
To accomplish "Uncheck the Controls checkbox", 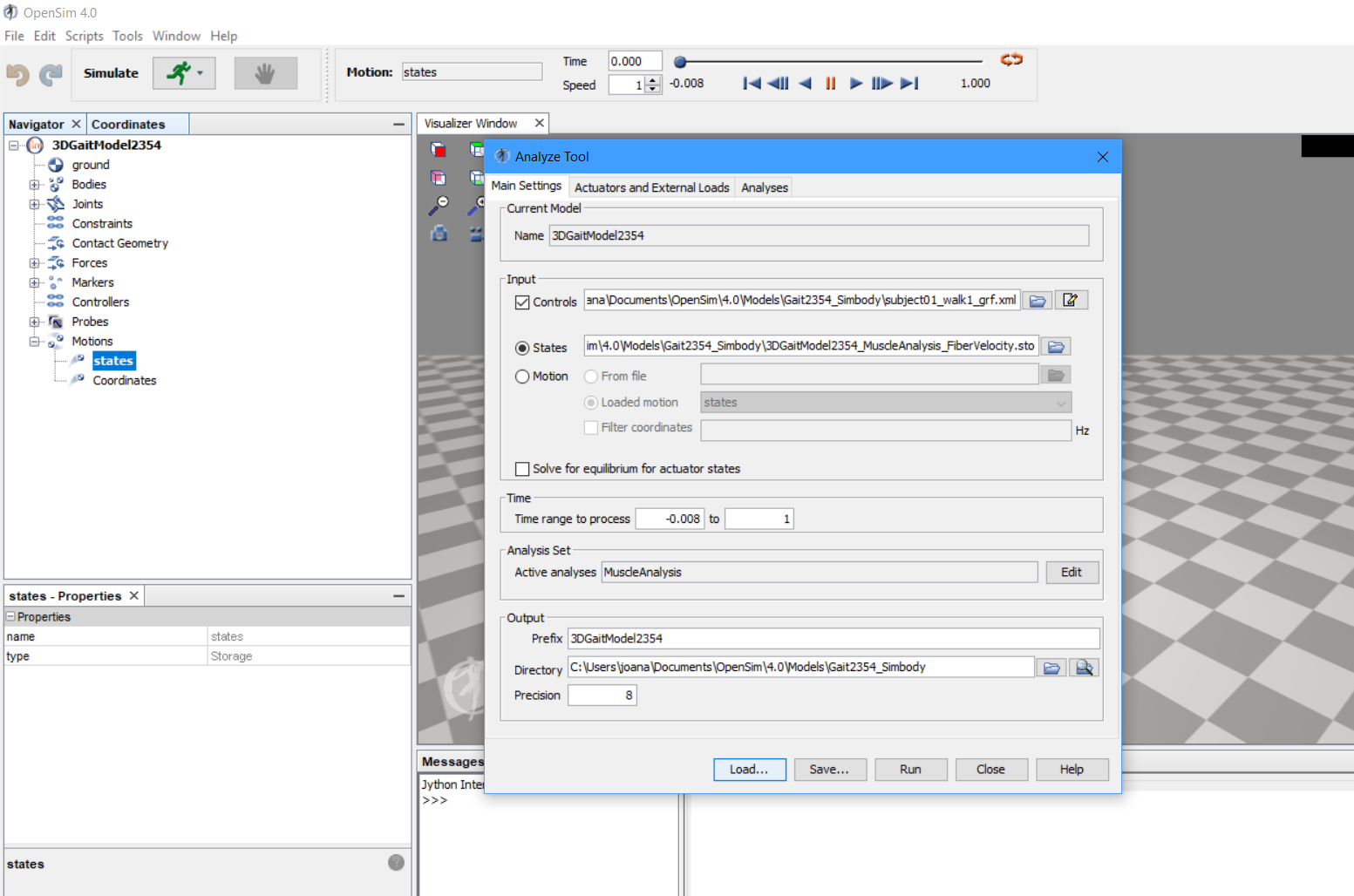I will pos(522,302).
